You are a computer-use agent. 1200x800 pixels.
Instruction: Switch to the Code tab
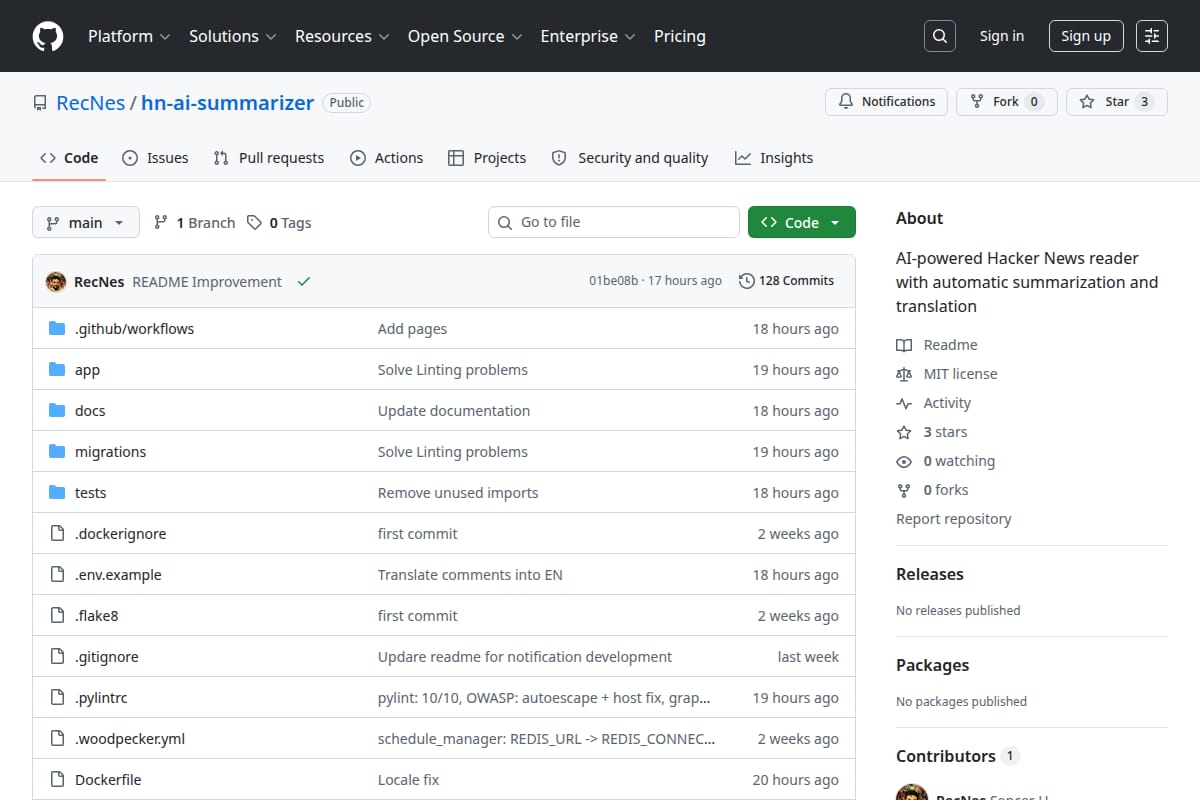pyautogui.click(x=69, y=158)
